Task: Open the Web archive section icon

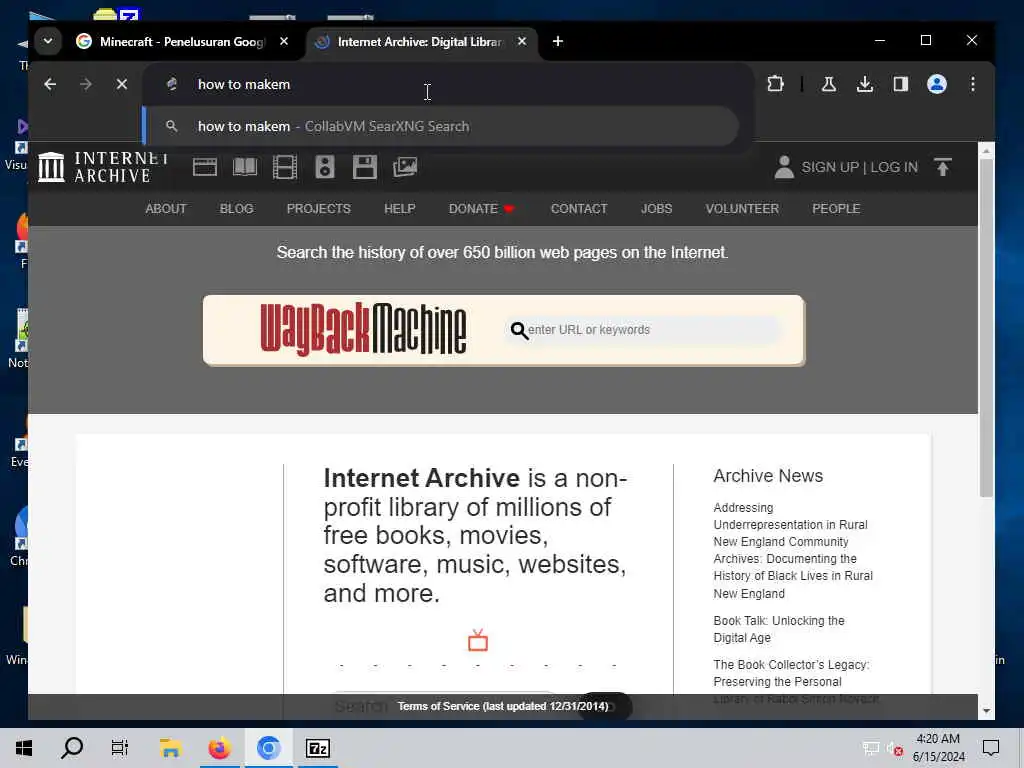Action: tap(204, 167)
